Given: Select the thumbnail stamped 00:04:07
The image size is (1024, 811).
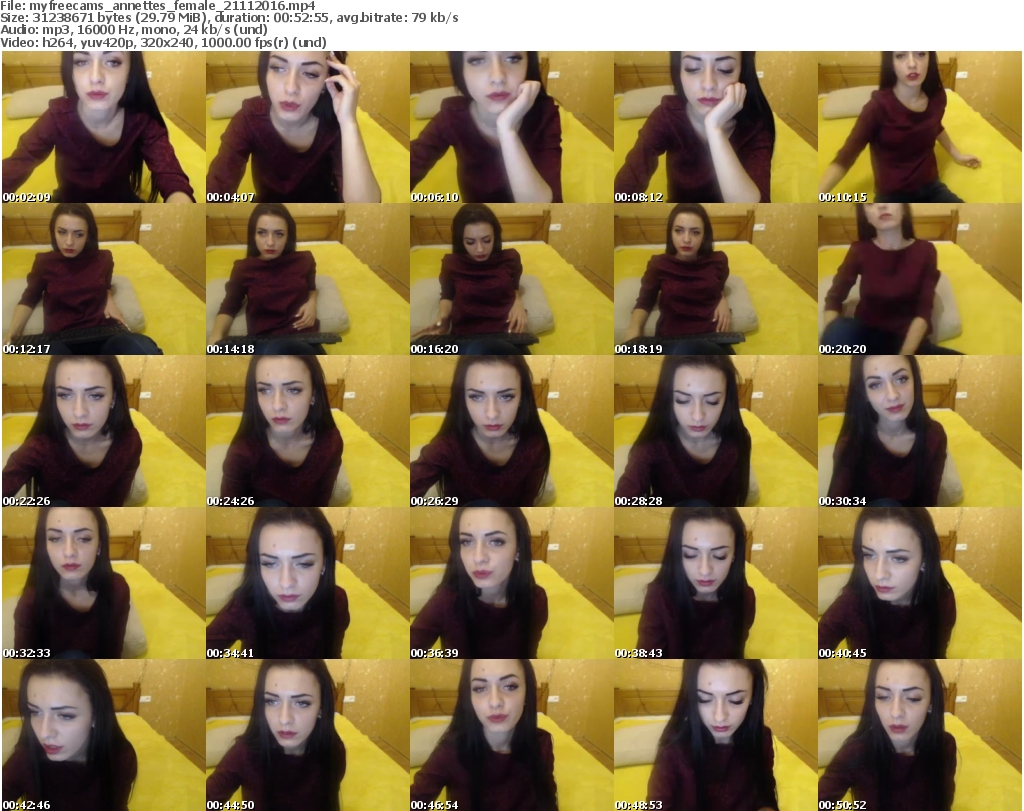Looking at the screenshot, I should tap(308, 127).
